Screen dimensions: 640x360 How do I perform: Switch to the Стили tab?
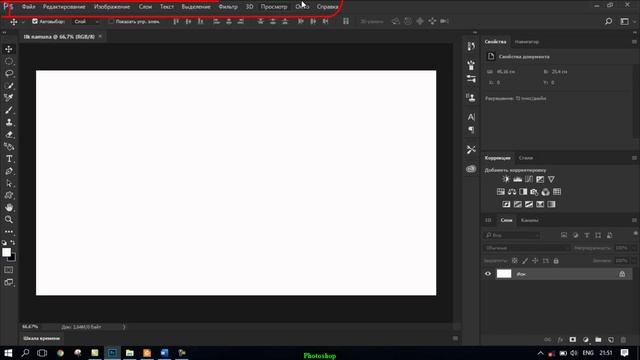click(526, 158)
